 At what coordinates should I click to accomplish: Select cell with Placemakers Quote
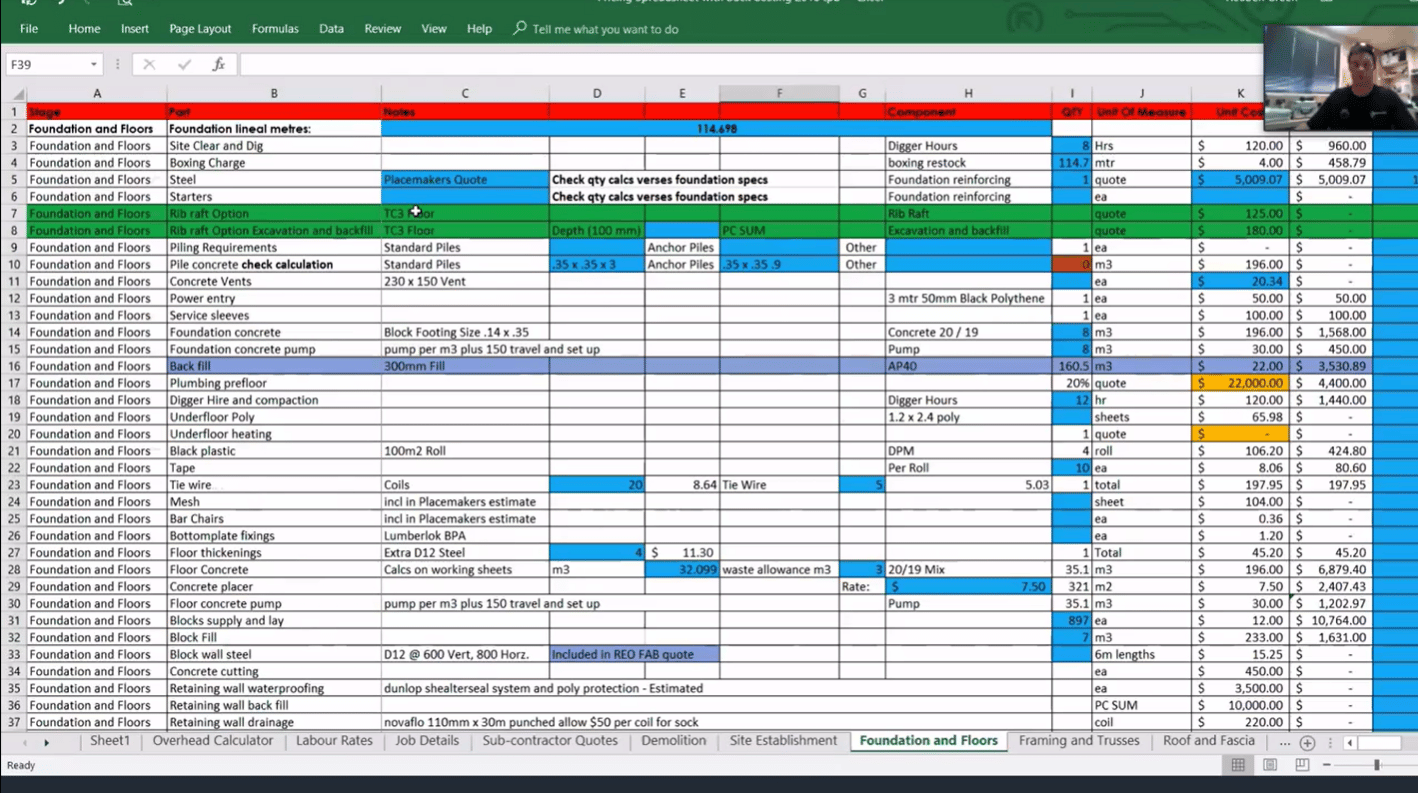click(x=465, y=180)
